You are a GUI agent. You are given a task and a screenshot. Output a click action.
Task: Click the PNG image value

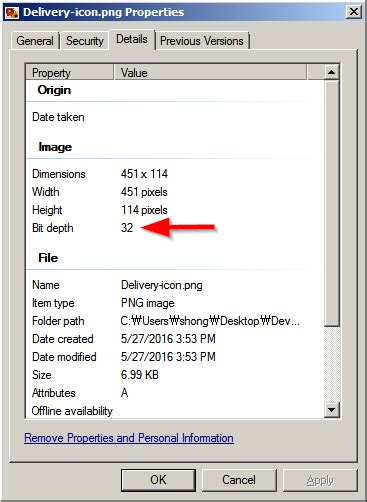(148, 303)
